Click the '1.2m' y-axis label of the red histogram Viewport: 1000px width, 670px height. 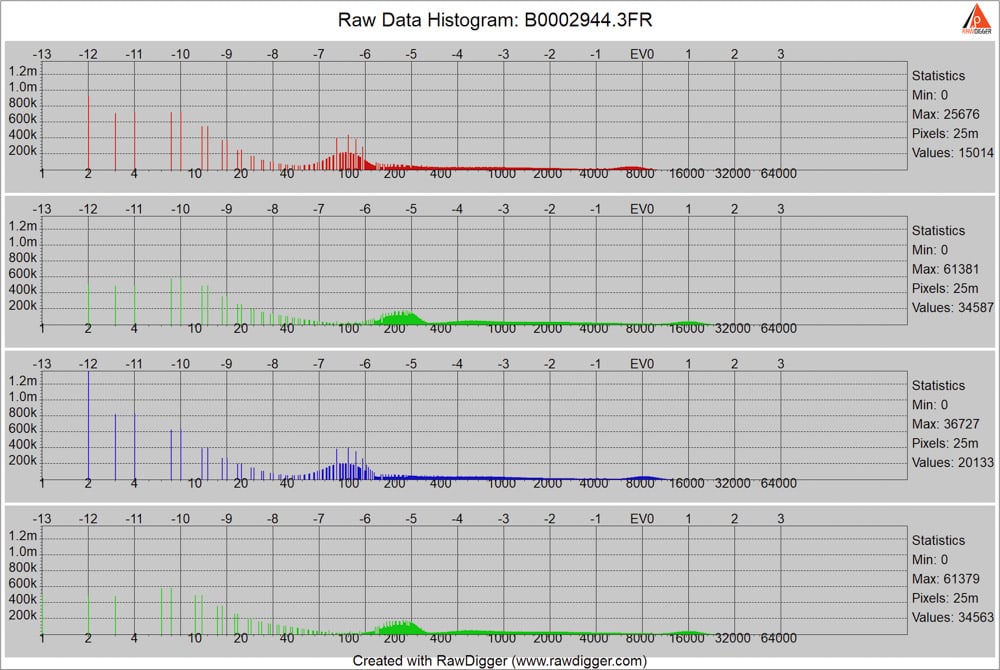click(x=22, y=70)
